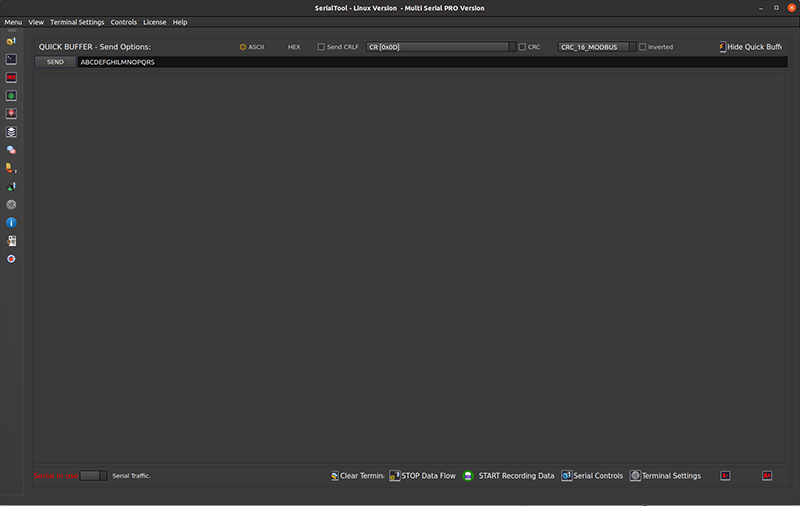Screen dimensions: 800x506
Task: Enable the CRC checkbox
Action: pyautogui.click(x=530, y=47)
